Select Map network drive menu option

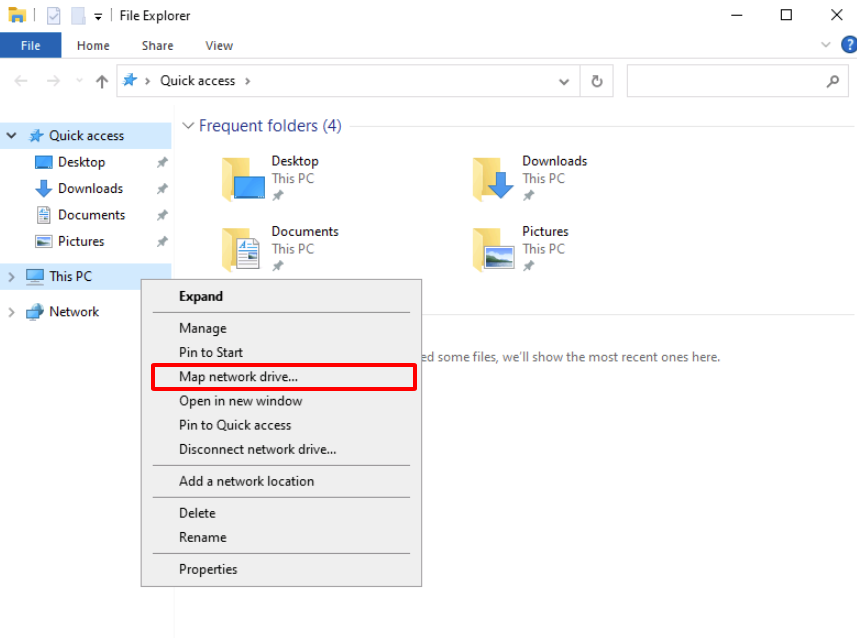click(x=238, y=377)
